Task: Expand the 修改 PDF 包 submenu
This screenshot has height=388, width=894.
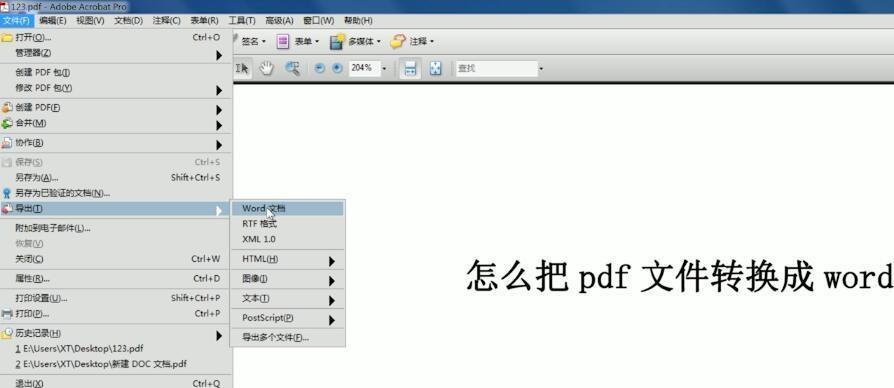Action: point(116,88)
